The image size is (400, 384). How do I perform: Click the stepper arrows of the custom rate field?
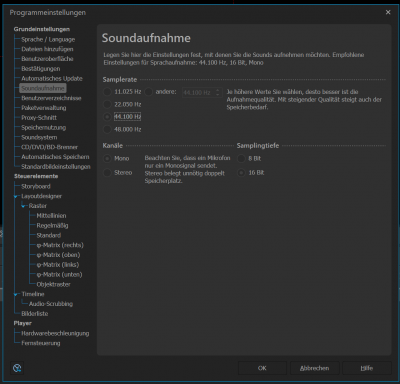[x=218, y=92]
